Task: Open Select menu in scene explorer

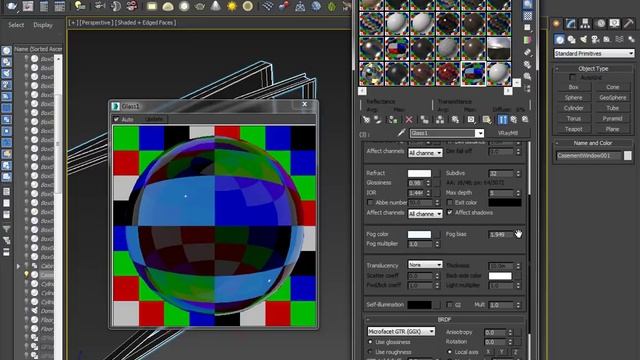Action: click(16, 25)
